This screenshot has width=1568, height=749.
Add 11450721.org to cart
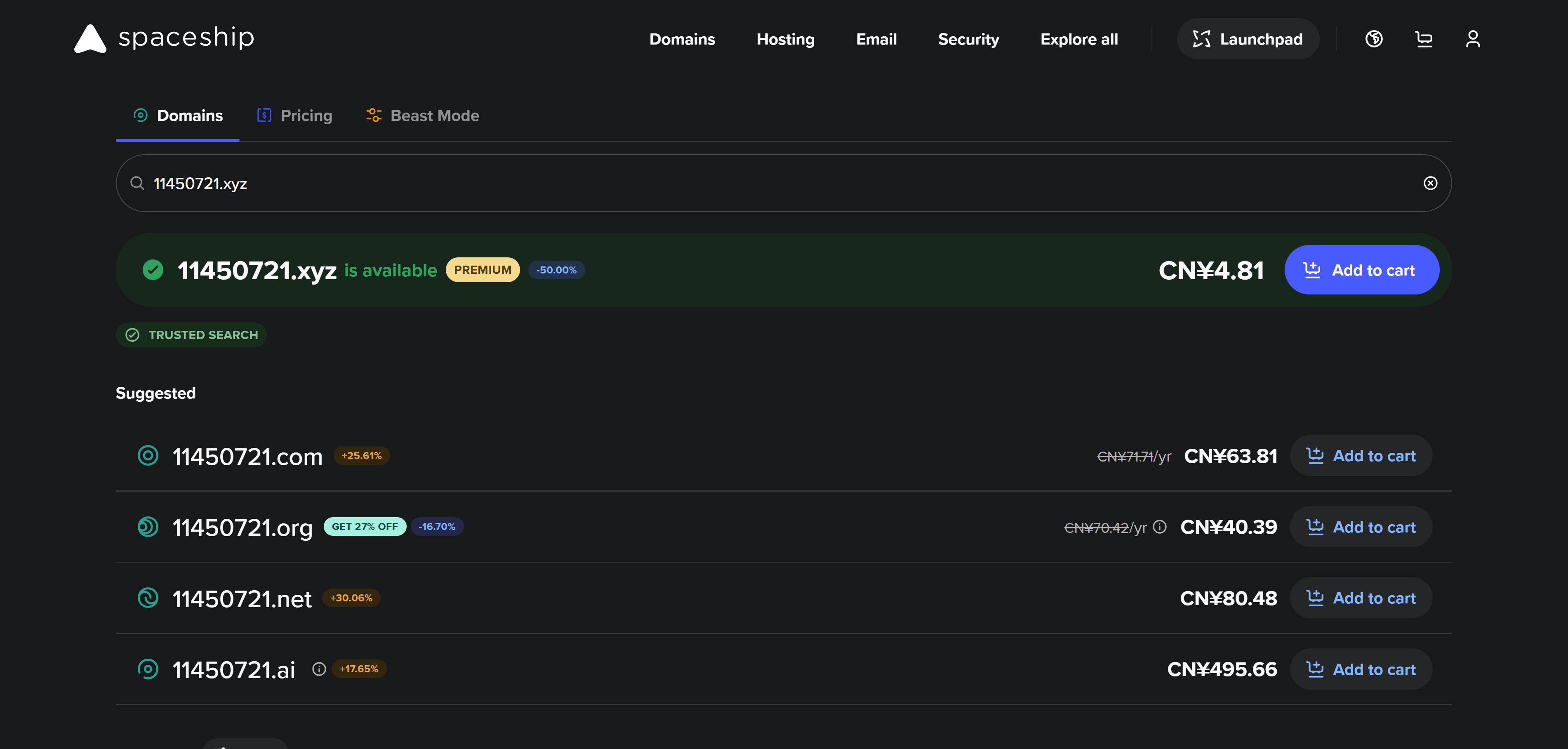pos(1361,527)
